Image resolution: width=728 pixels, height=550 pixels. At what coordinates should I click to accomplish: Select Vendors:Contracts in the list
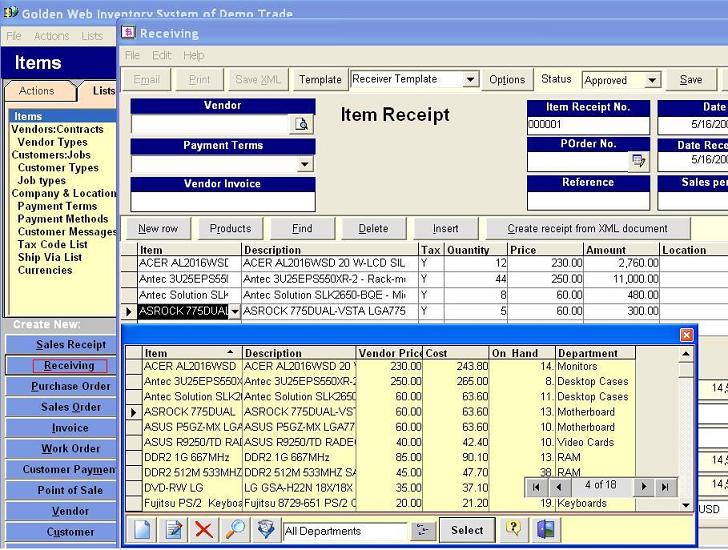point(58,129)
